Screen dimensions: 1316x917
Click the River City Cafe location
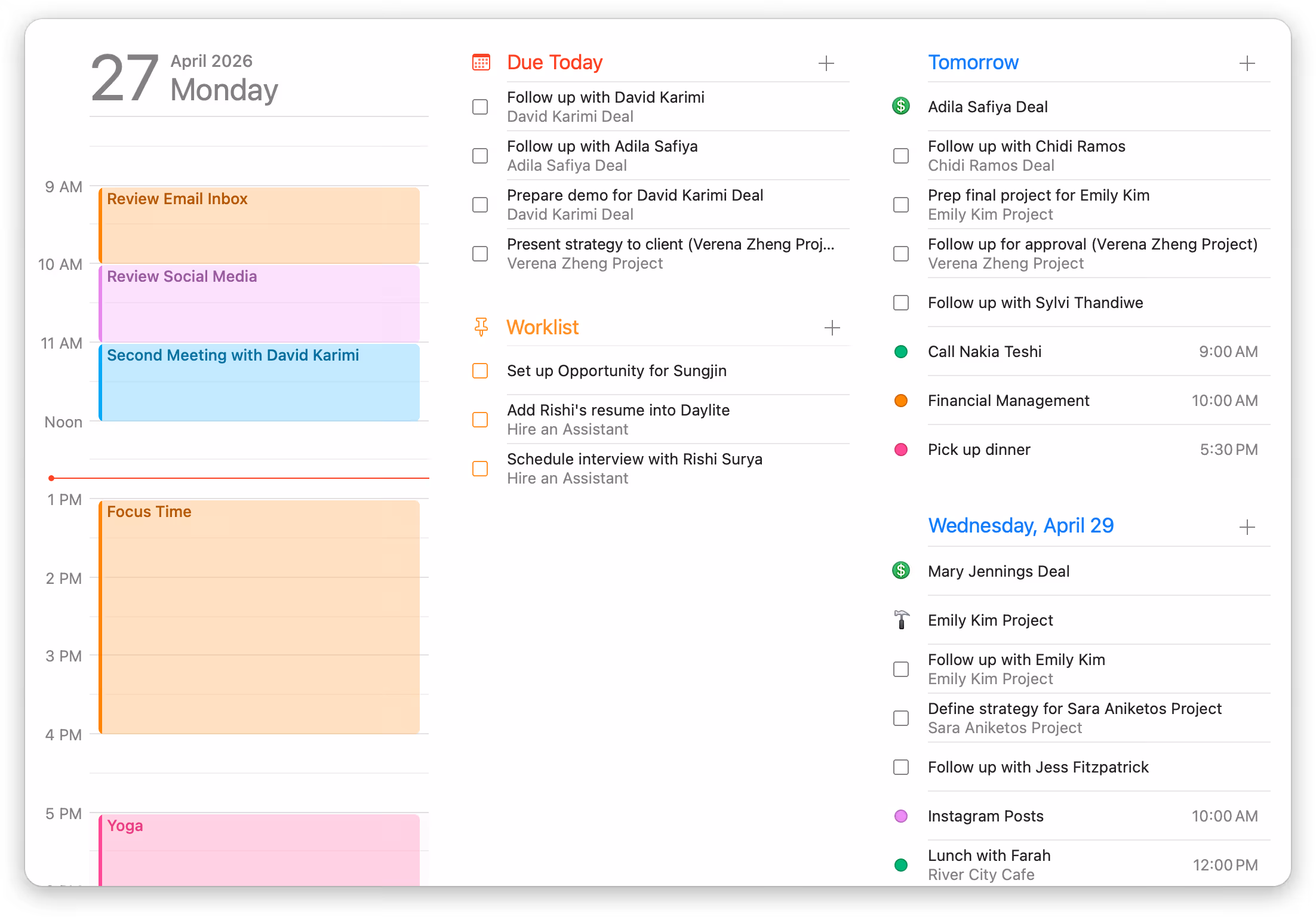[x=981, y=875]
